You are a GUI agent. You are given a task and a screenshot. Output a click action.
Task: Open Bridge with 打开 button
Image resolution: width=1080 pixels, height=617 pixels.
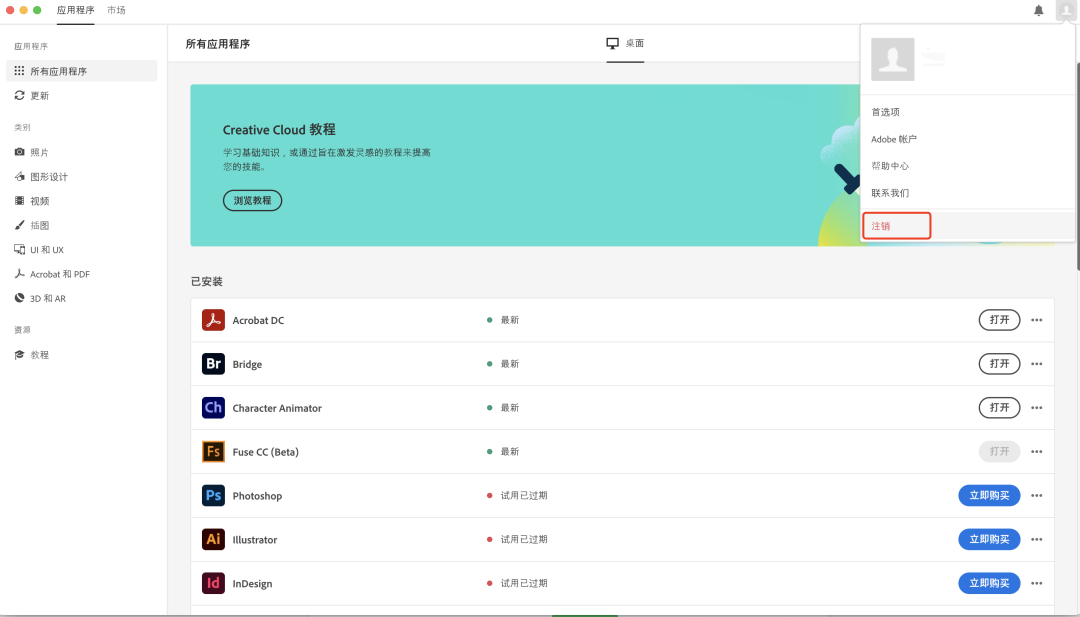click(999, 364)
